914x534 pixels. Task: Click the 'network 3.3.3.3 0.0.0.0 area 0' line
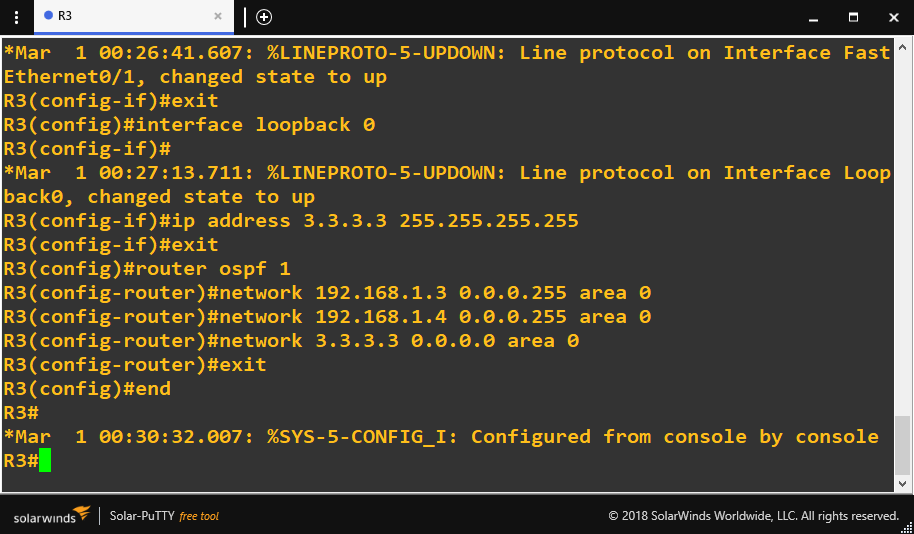coord(291,340)
